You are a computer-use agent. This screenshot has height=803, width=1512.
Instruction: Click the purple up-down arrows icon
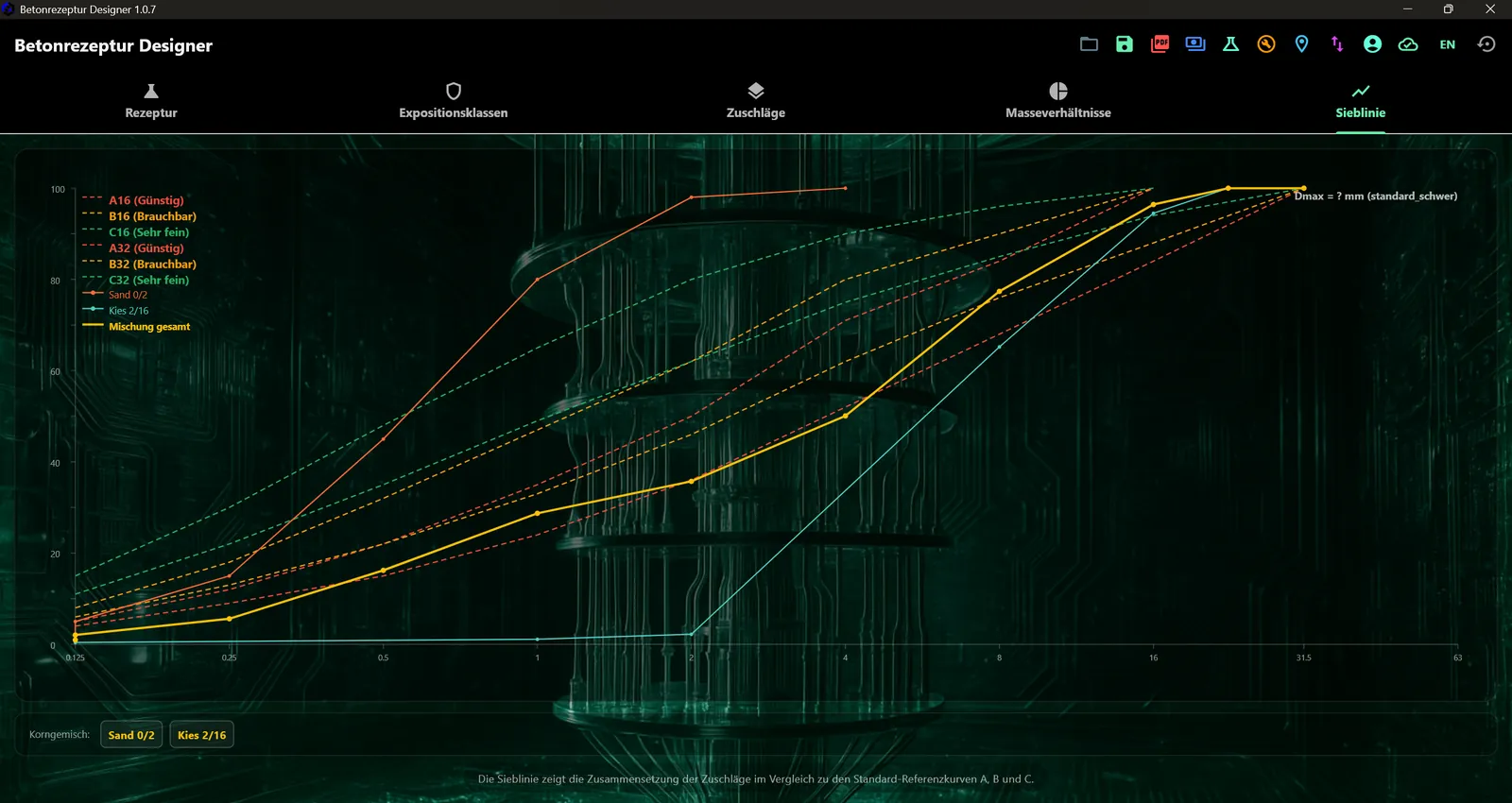point(1337,44)
